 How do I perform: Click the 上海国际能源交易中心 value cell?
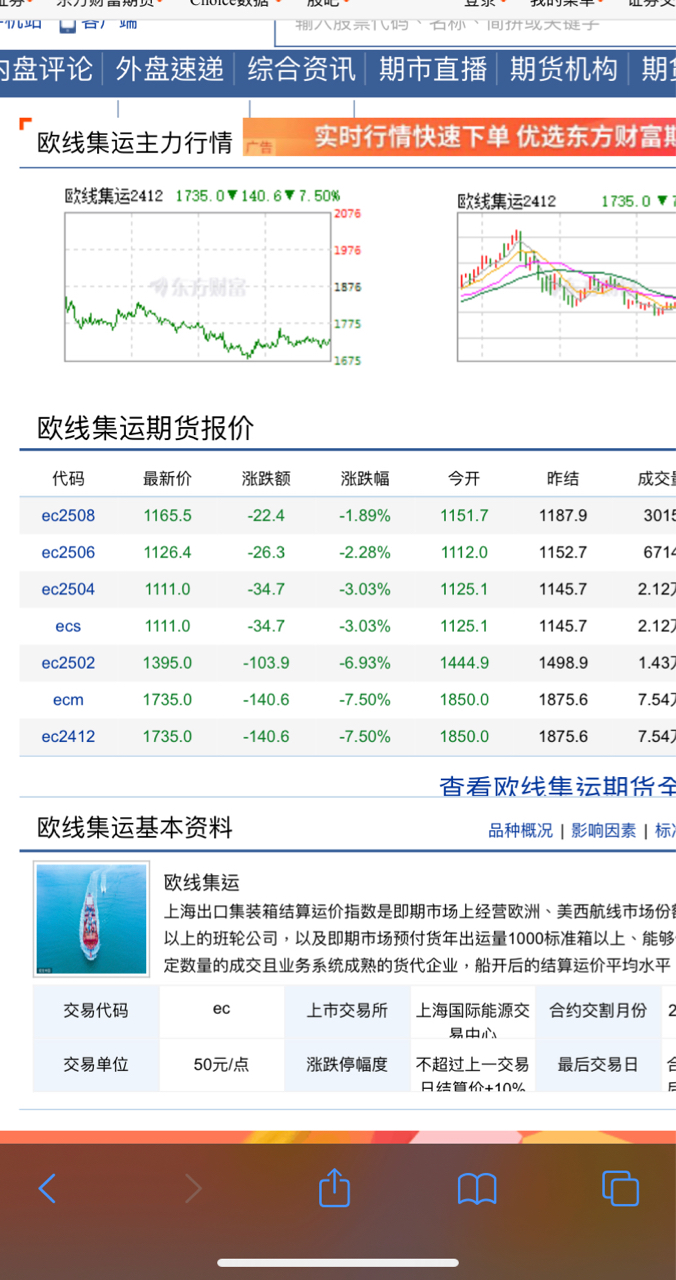point(473,1011)
